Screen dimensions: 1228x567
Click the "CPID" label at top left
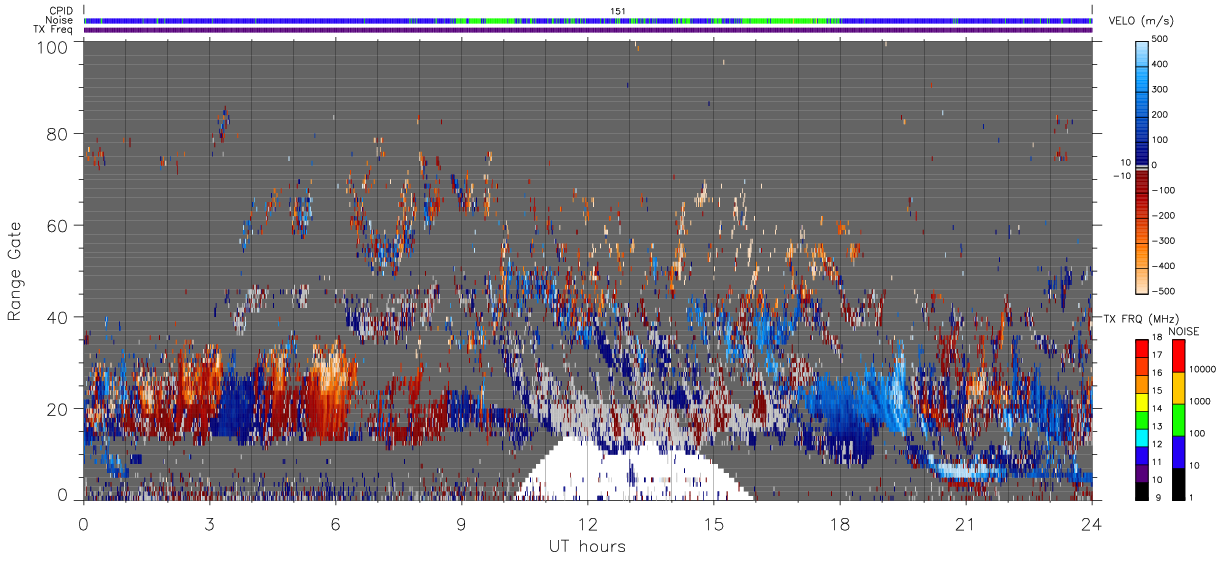click(61, 11)
